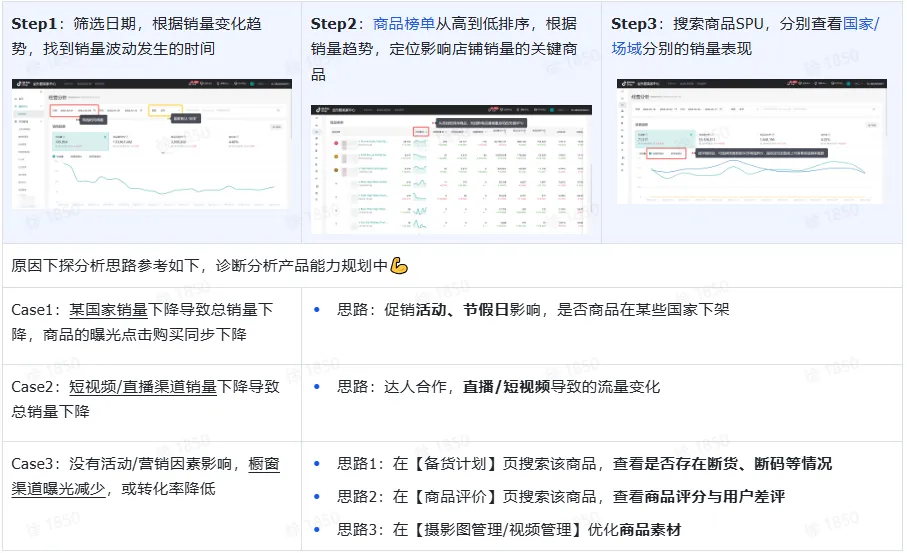Open the 商品榜单 link in Step2
The height and width of the screenshot is (553, 907).
point(404,24)
